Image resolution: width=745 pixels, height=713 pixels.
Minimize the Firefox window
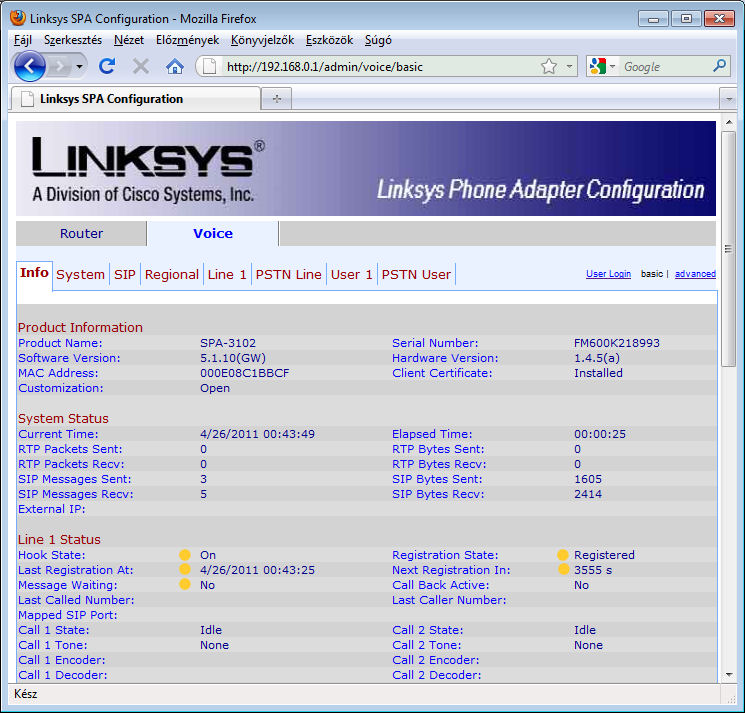pyautogui.click(x=653, y=19)
